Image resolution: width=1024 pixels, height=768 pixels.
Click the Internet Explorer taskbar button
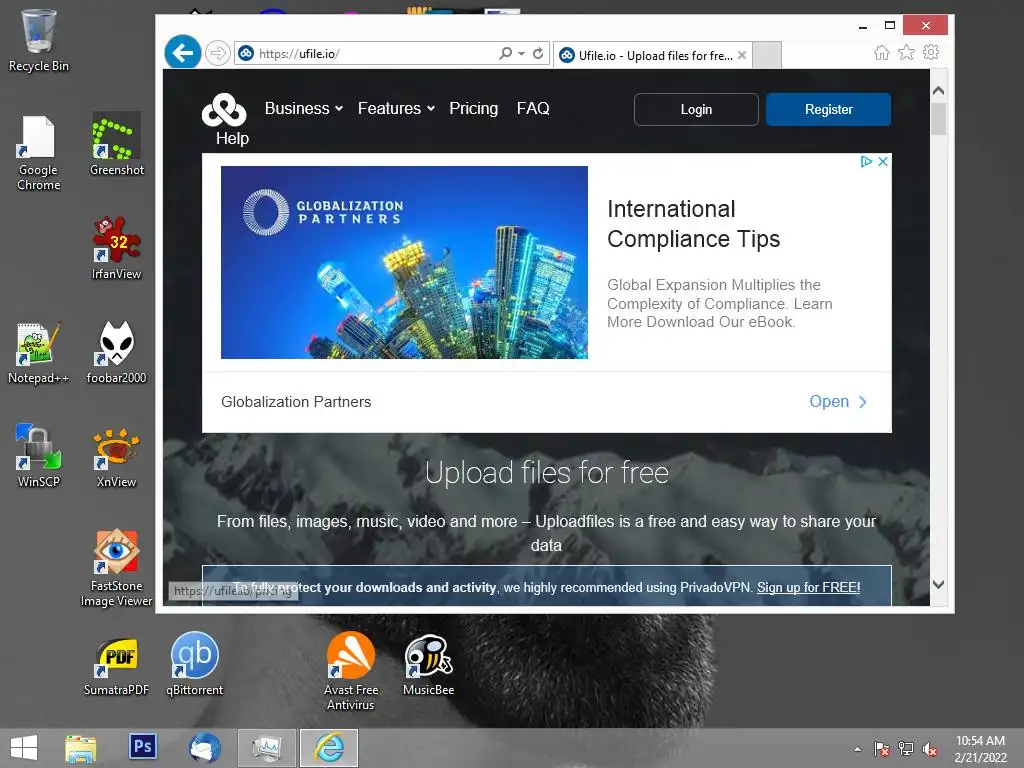point(328,748)
